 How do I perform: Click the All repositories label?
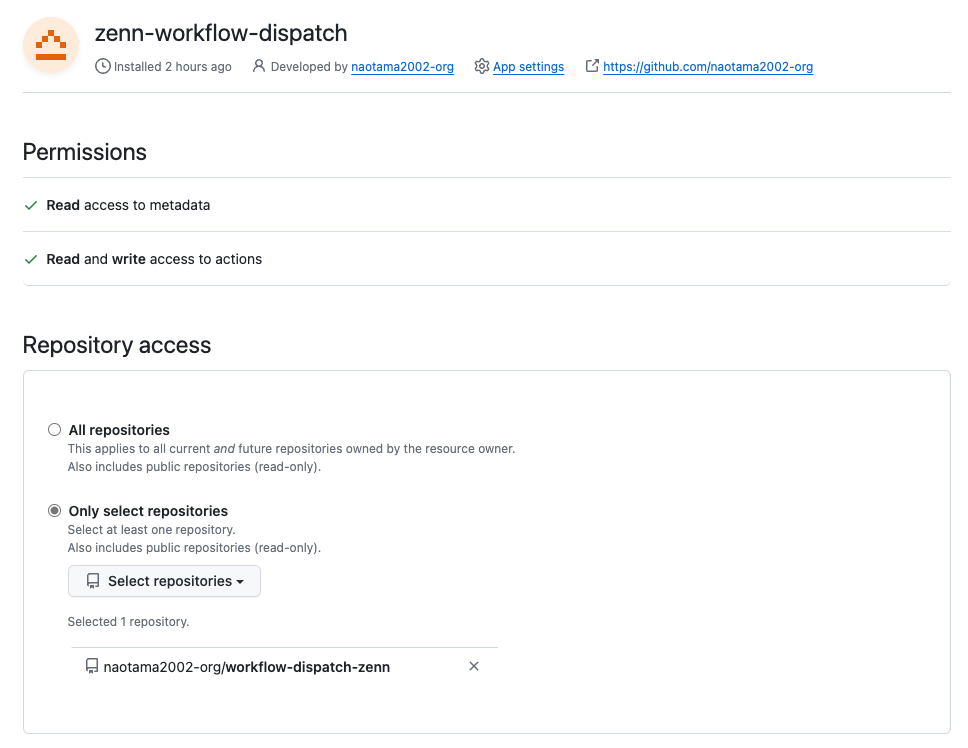click(x=119, y=430)
